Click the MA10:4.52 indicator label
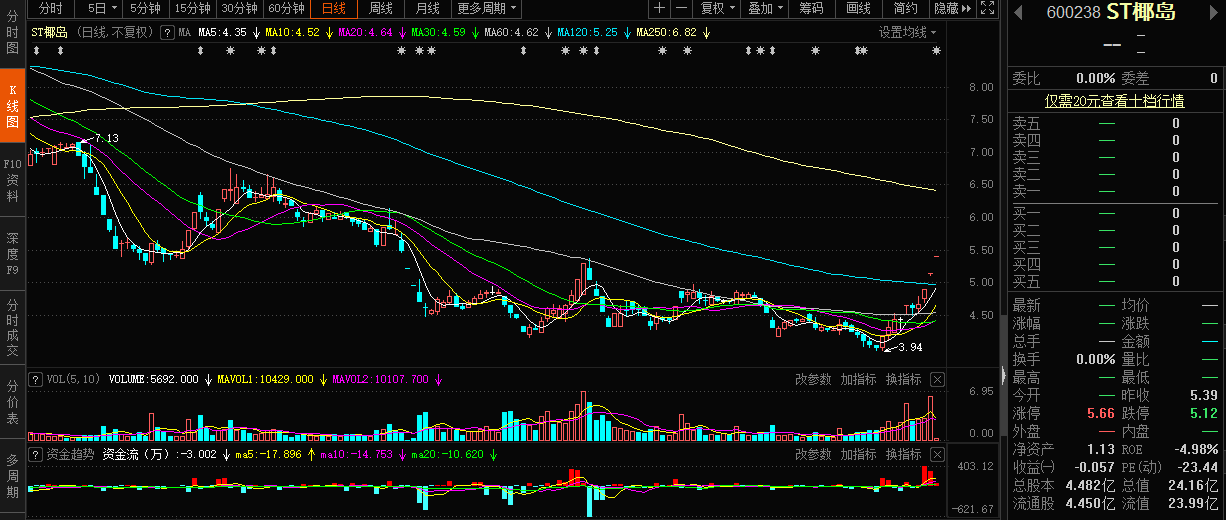1226x520 pixels. [292, 33]
